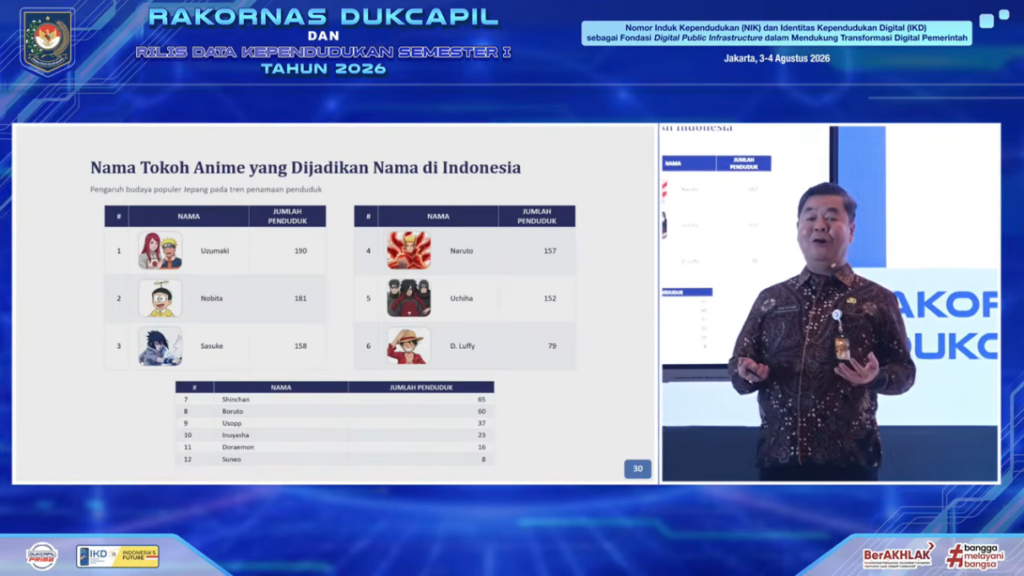
Task: Click the two white squares icon near the NIK banner
Action: pos(994,18)
